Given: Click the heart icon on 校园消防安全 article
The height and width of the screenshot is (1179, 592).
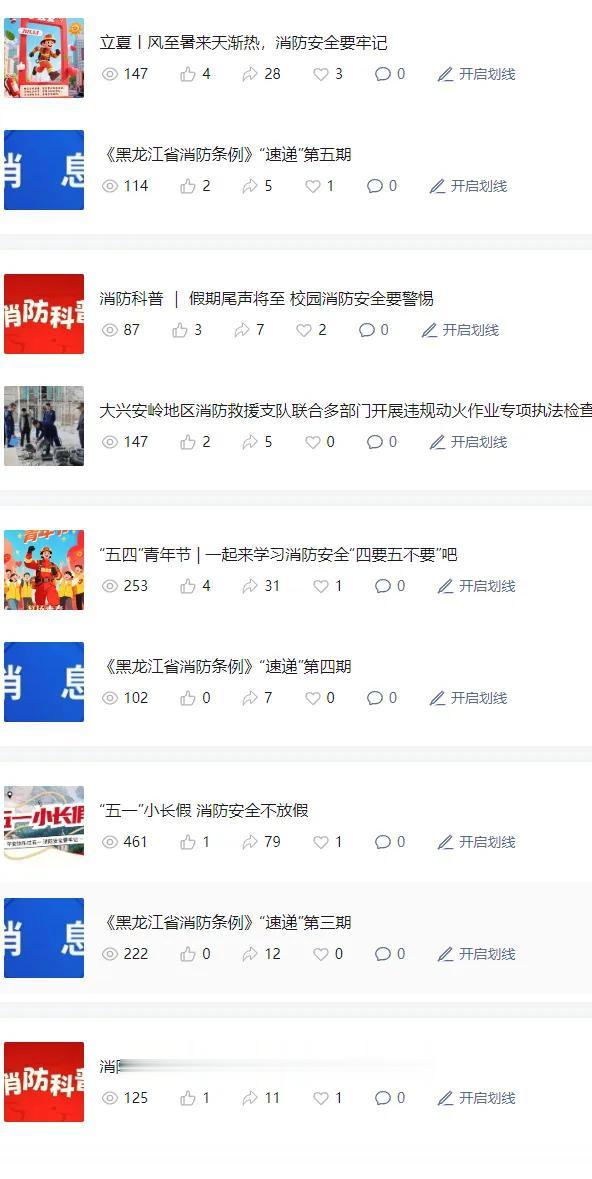Looking at the screenshot, I should point(304,330).
